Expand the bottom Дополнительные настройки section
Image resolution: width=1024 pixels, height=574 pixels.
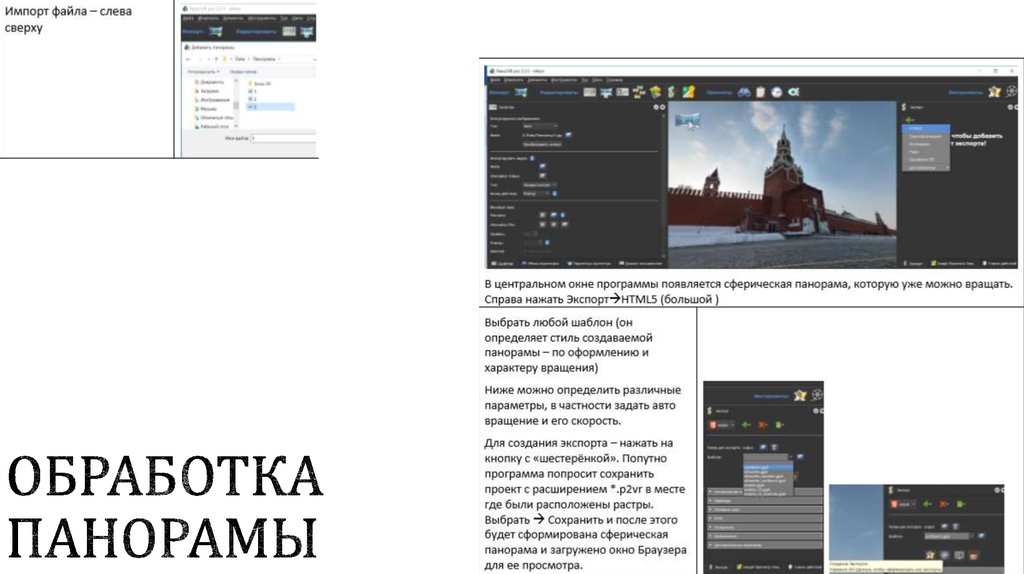[765, 545]
